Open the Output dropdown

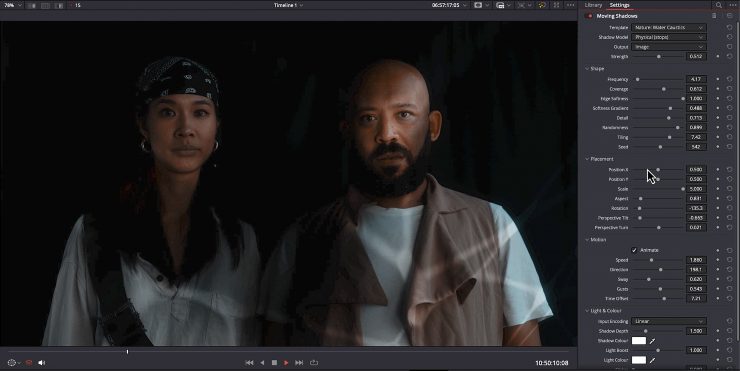(669, 47)
